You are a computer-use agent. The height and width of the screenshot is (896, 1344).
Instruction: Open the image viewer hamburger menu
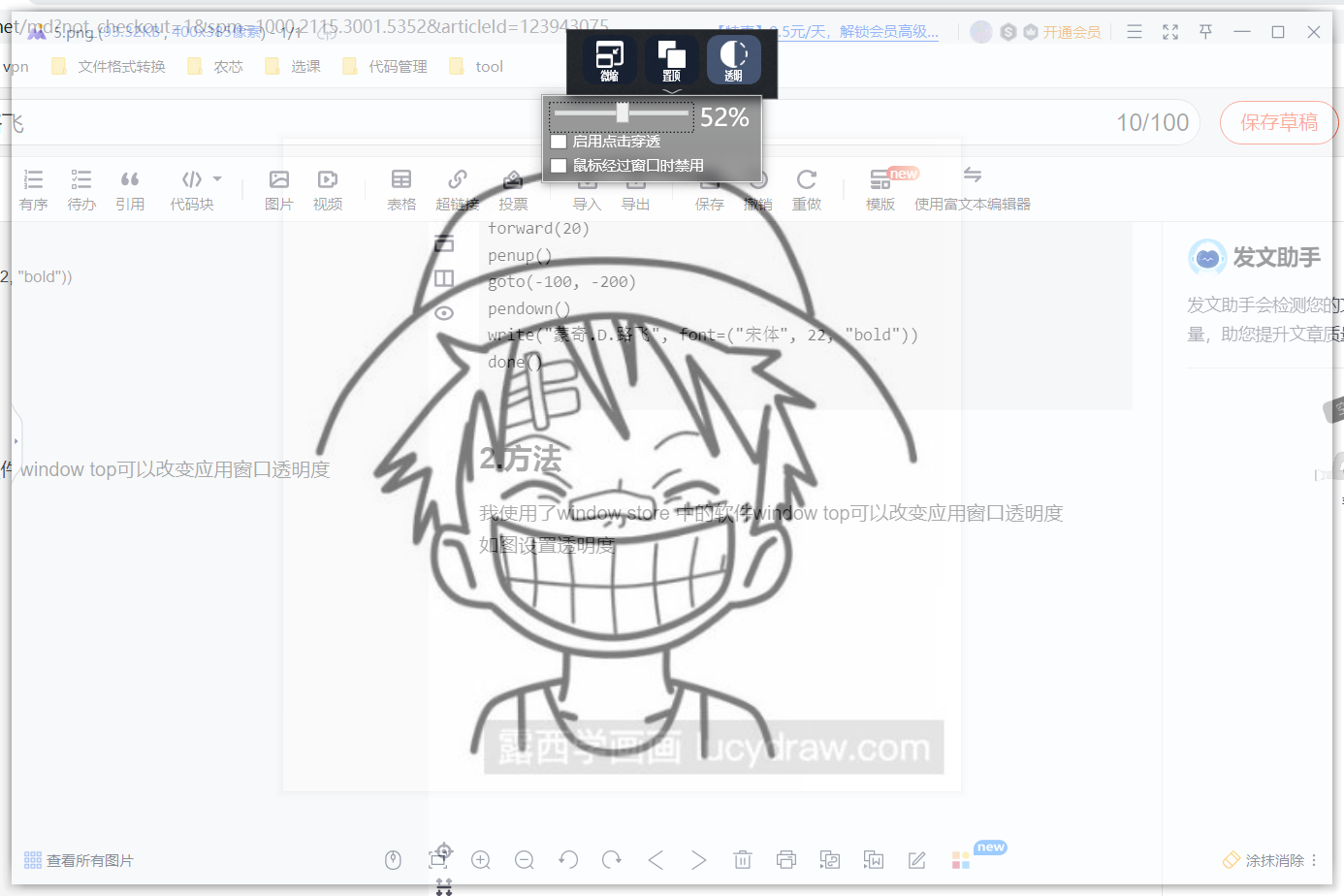pos(1135,32)
